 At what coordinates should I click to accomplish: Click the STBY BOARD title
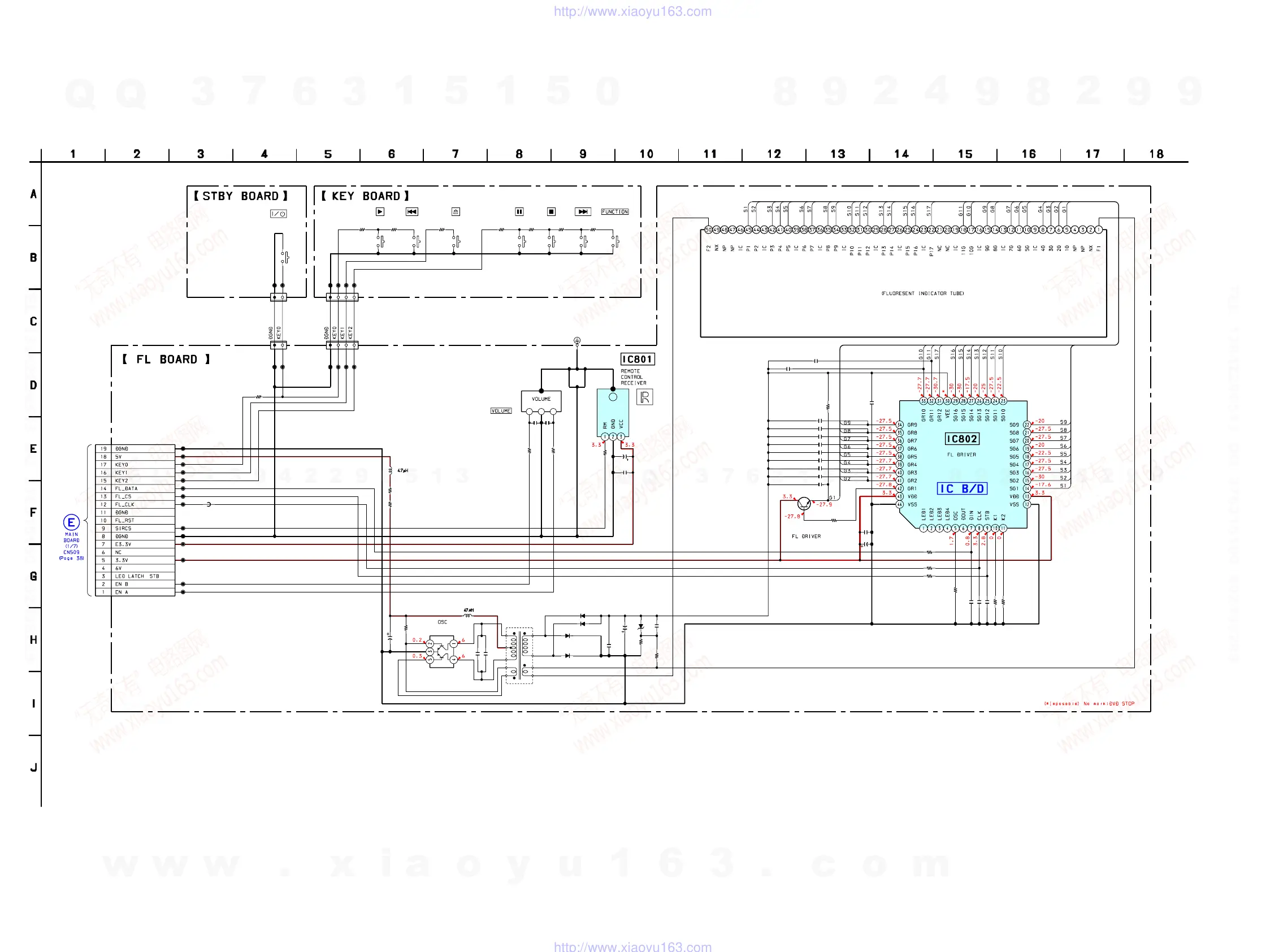click(x=240, y=196)
